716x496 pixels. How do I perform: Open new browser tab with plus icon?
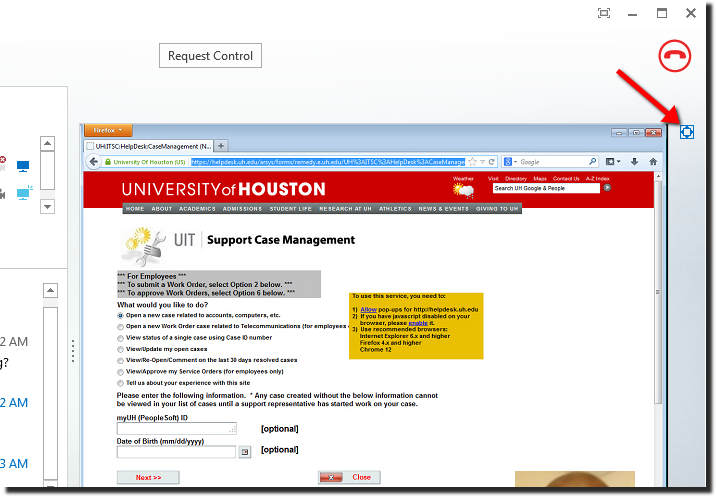[221, 146]
